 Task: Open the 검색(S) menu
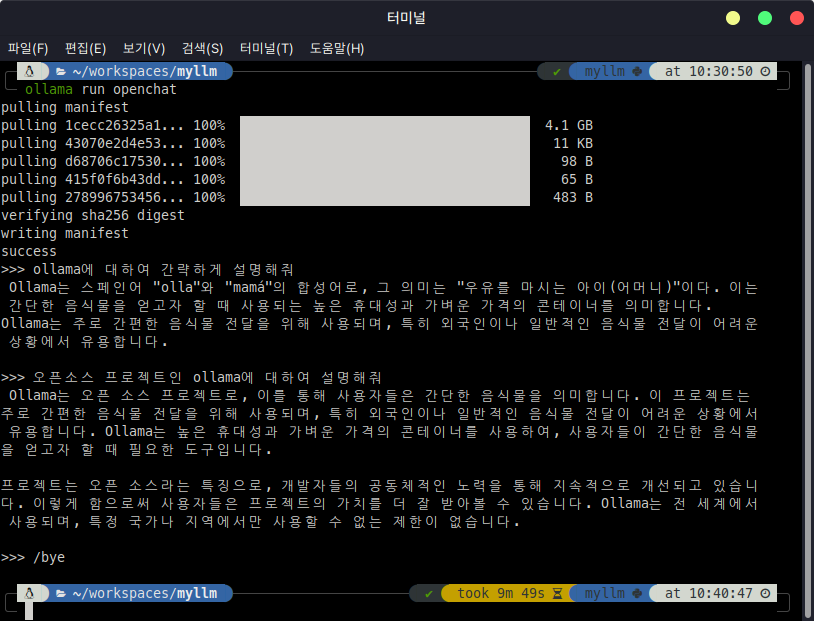[x=202, y=49]
